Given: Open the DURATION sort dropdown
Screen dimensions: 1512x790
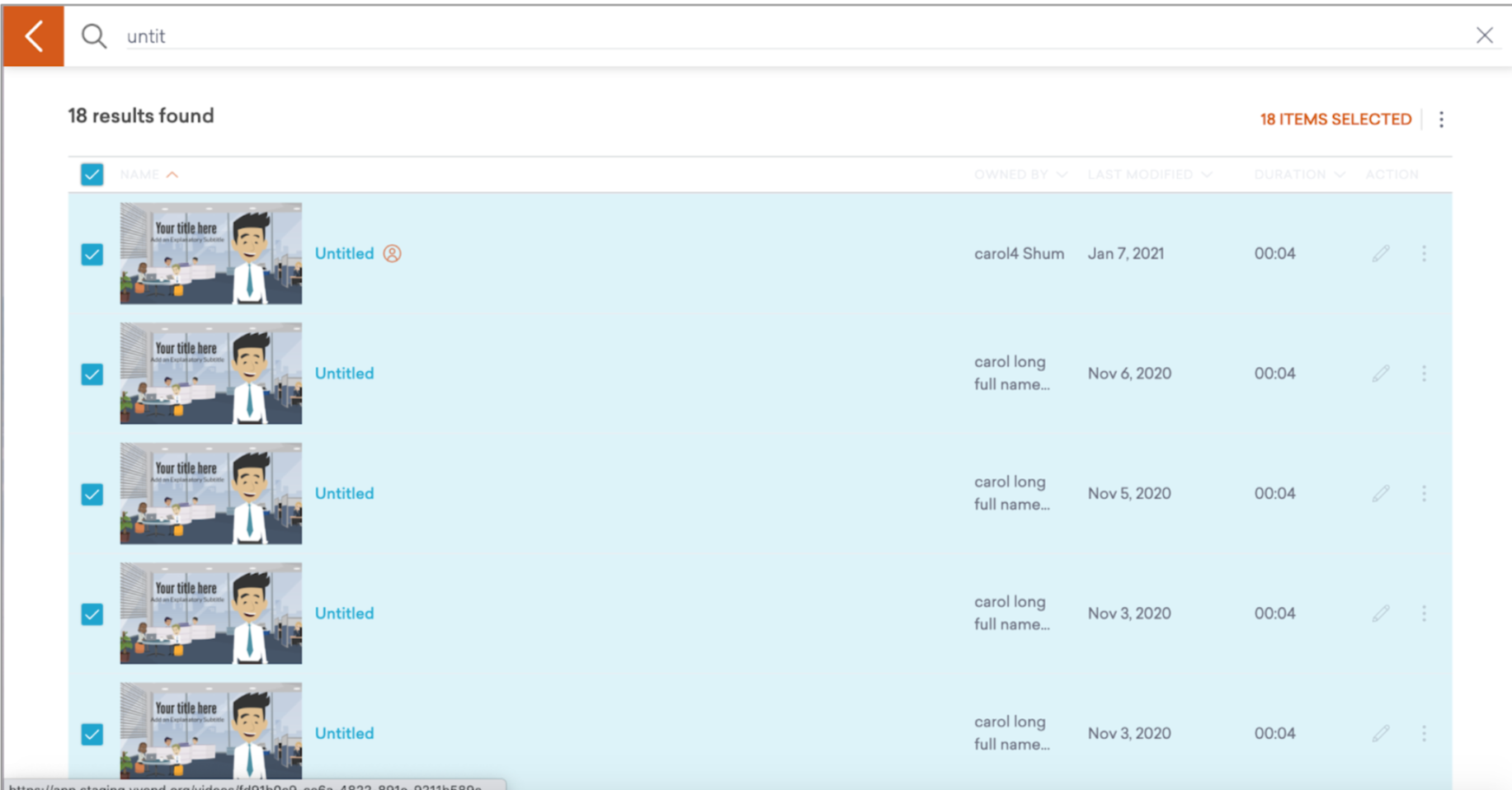Looking at the screenshot, I should click(1340, 174).
